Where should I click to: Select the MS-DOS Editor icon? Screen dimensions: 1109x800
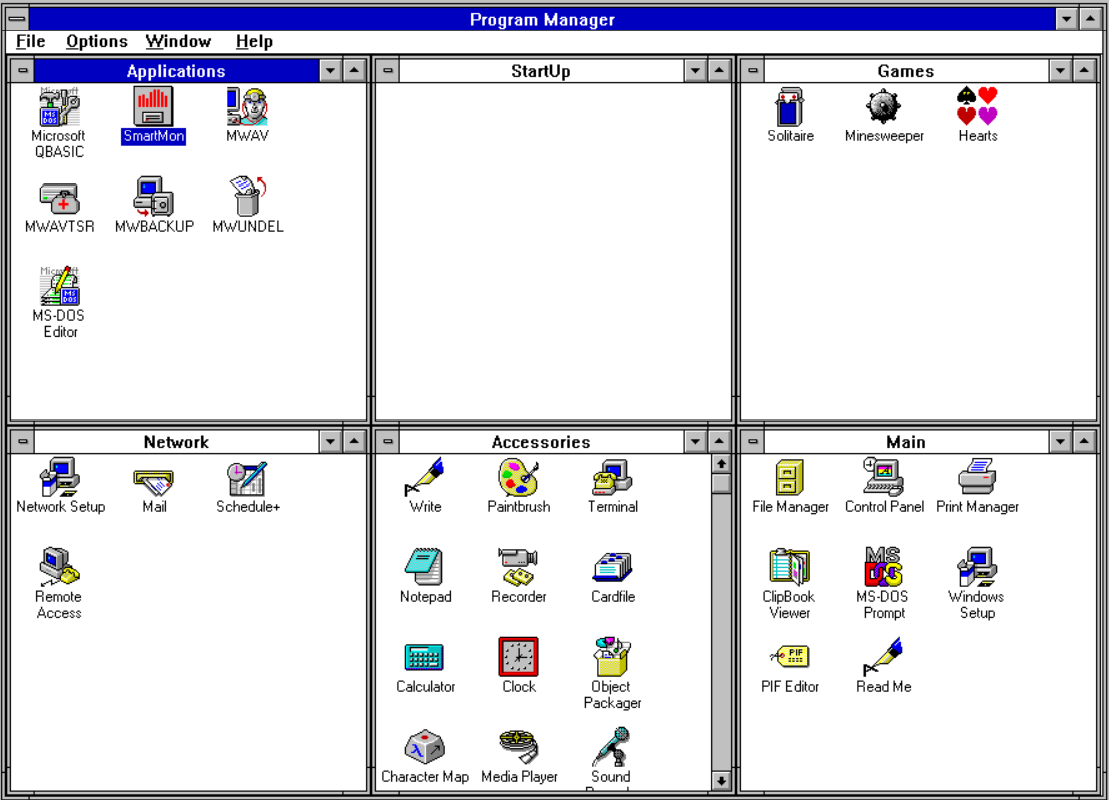59,286
